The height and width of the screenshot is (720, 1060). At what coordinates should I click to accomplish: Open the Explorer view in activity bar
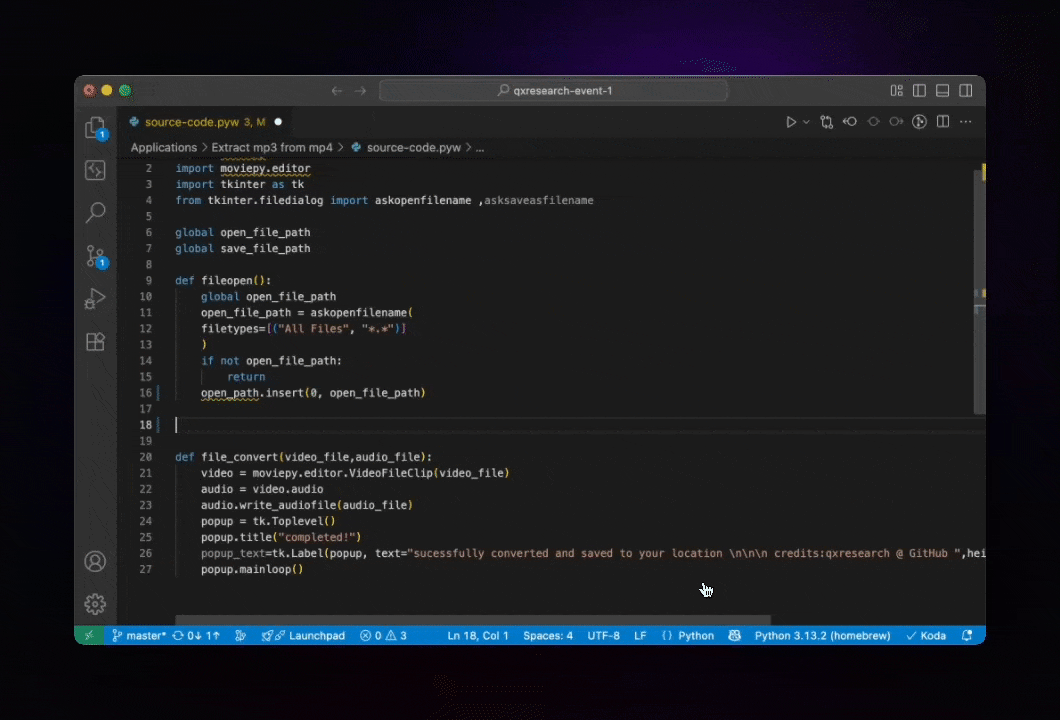pyautogui.click(x=95, y=128)
